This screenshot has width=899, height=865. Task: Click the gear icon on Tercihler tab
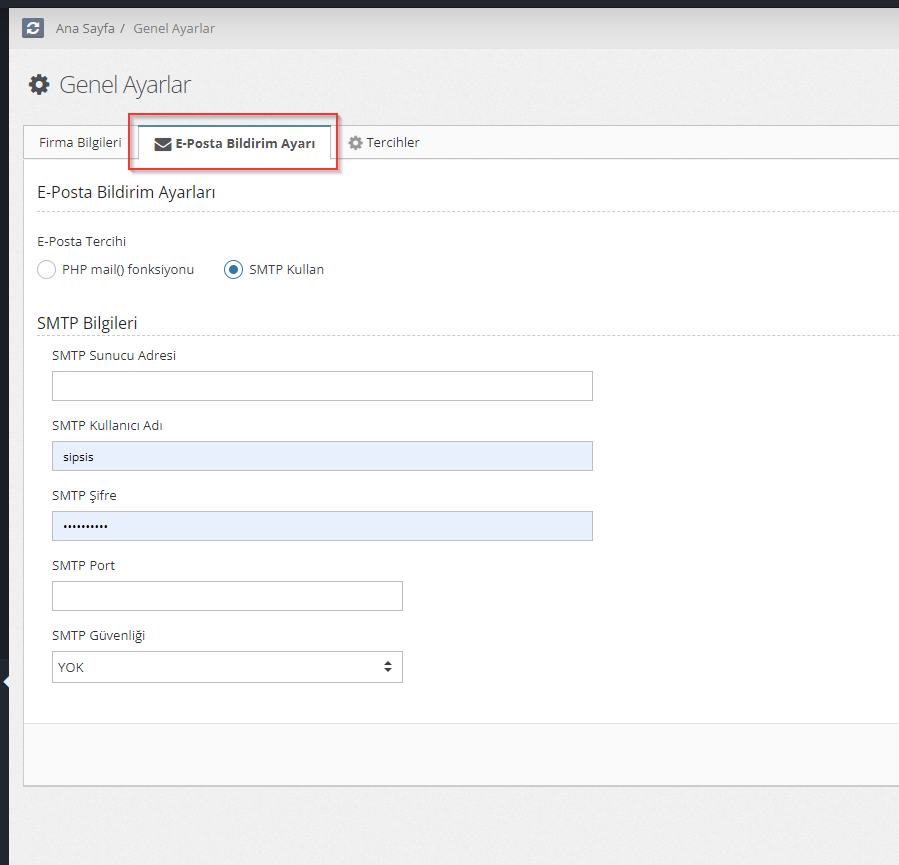[x=355, y=143]
